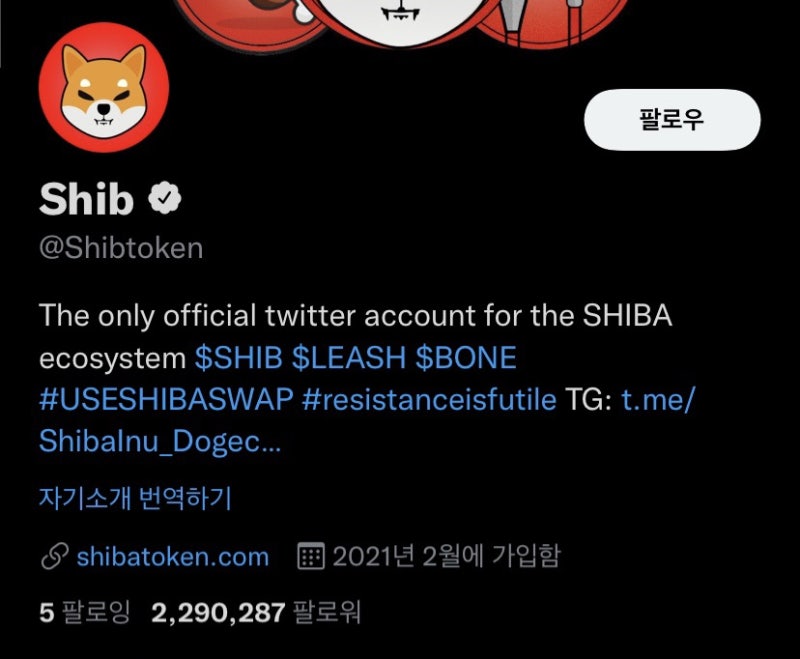The height and width of the screenshot is (659, 800).
Task: Tap the 2021년 2월에 가입함 join date
Action: [x=446, y=556]
